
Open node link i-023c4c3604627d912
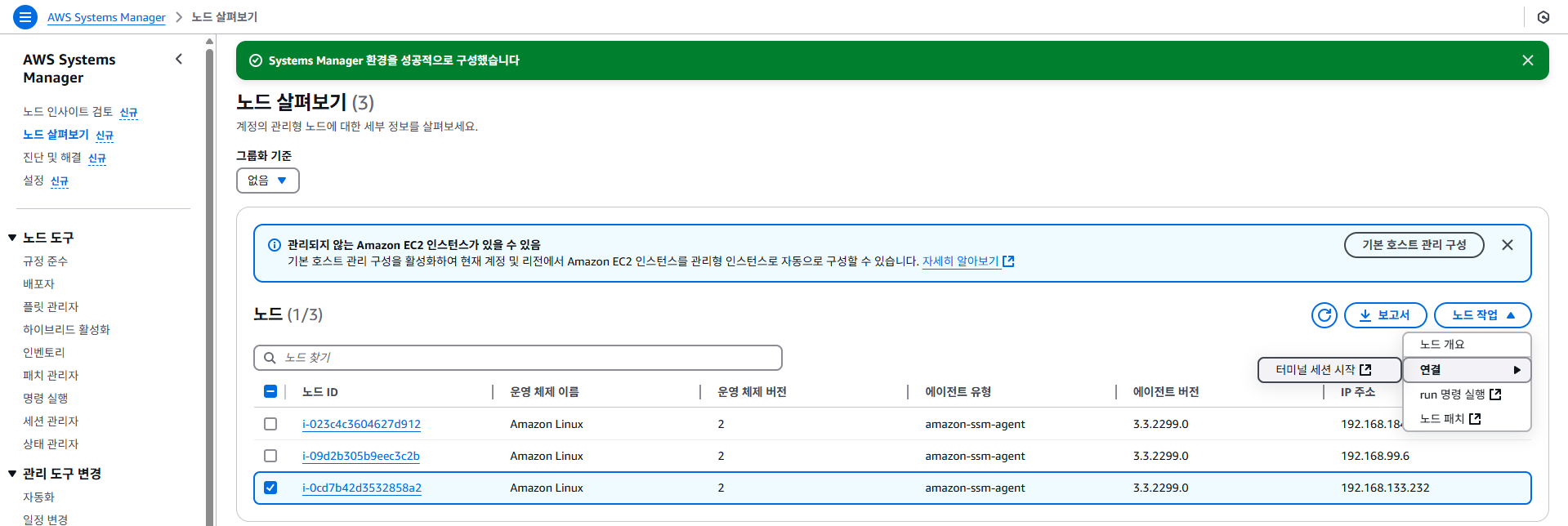361,424
